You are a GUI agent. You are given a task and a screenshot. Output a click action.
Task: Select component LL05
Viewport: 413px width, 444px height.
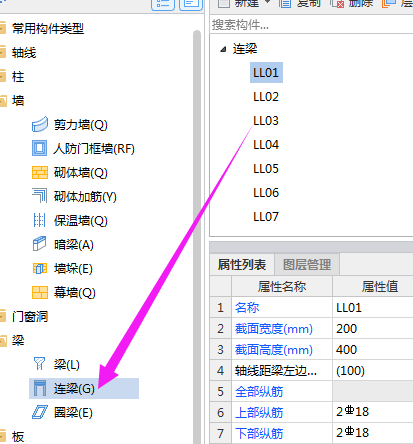pyautogui.click(x=266, y=169)
